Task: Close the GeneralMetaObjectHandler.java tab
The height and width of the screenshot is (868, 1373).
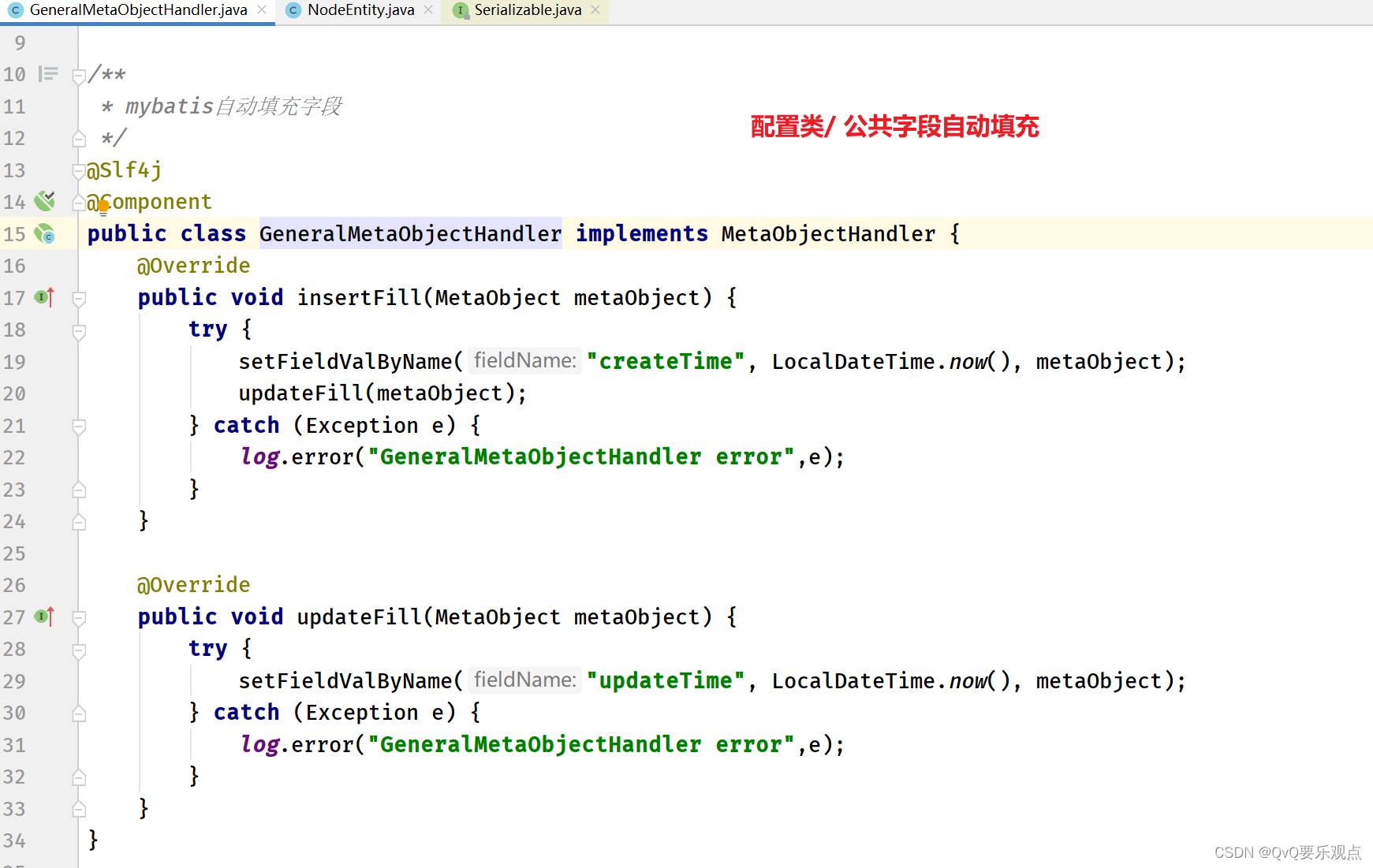Action: (x=262, y=10)
